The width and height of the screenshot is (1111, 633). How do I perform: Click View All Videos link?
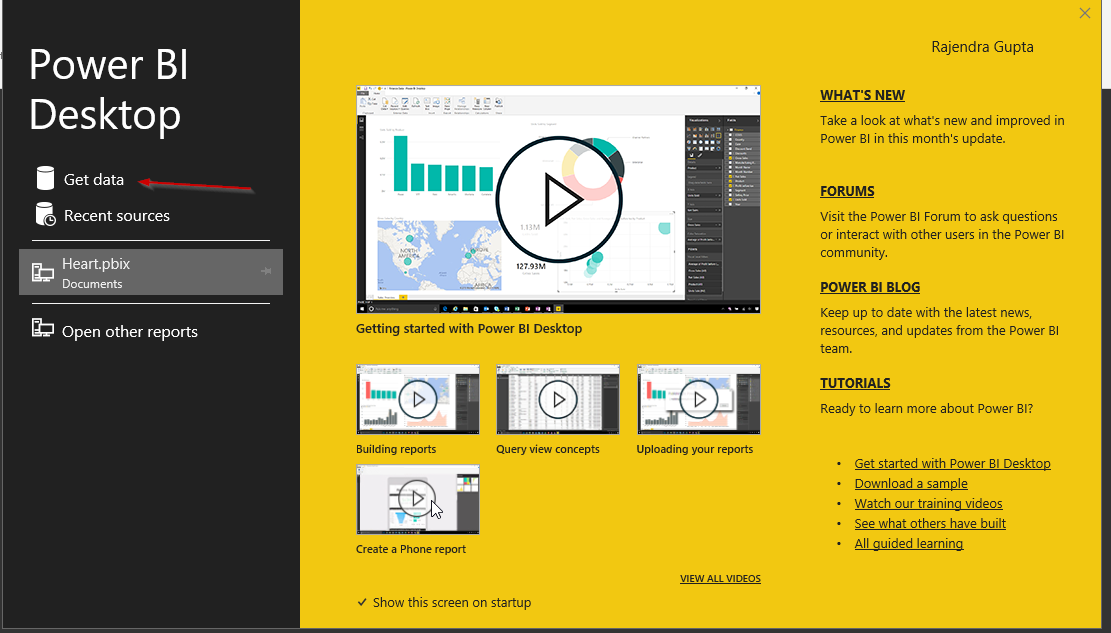tap(720, 578)
